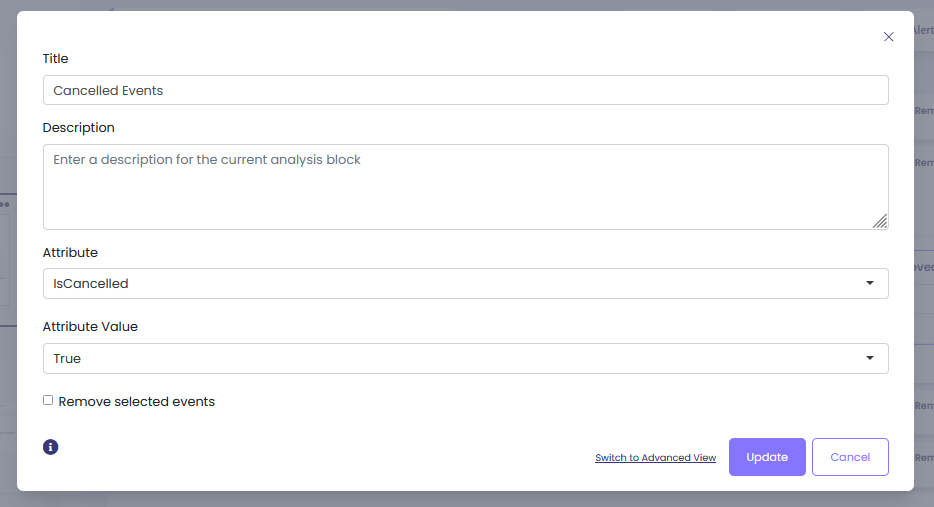The height and width of the screenshot is (507, 934).
Task: Enable the Remove selected events checkbox
Action: coord(48,400)
